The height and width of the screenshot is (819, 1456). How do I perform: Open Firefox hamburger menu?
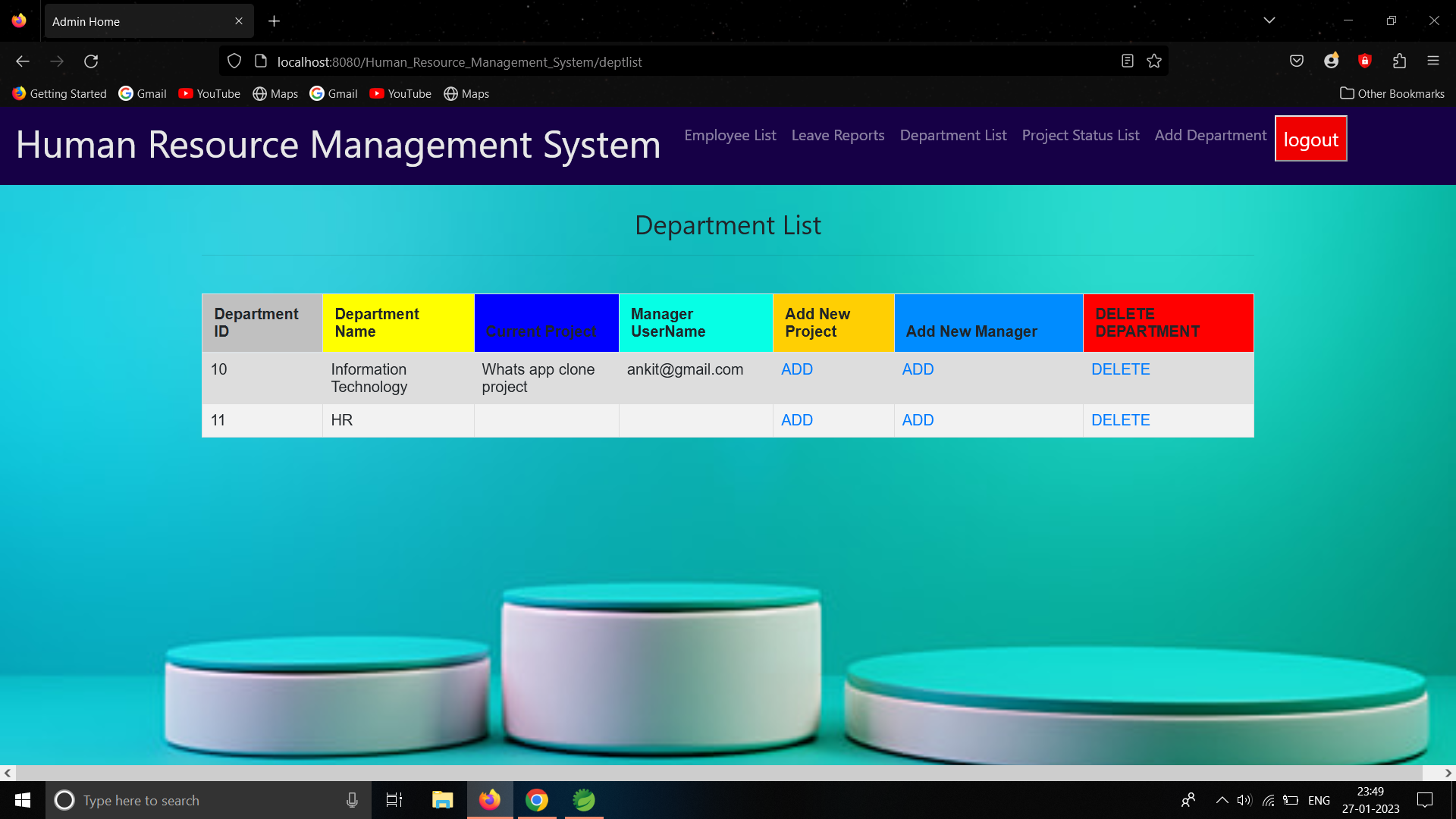(x=1433, y=61)
